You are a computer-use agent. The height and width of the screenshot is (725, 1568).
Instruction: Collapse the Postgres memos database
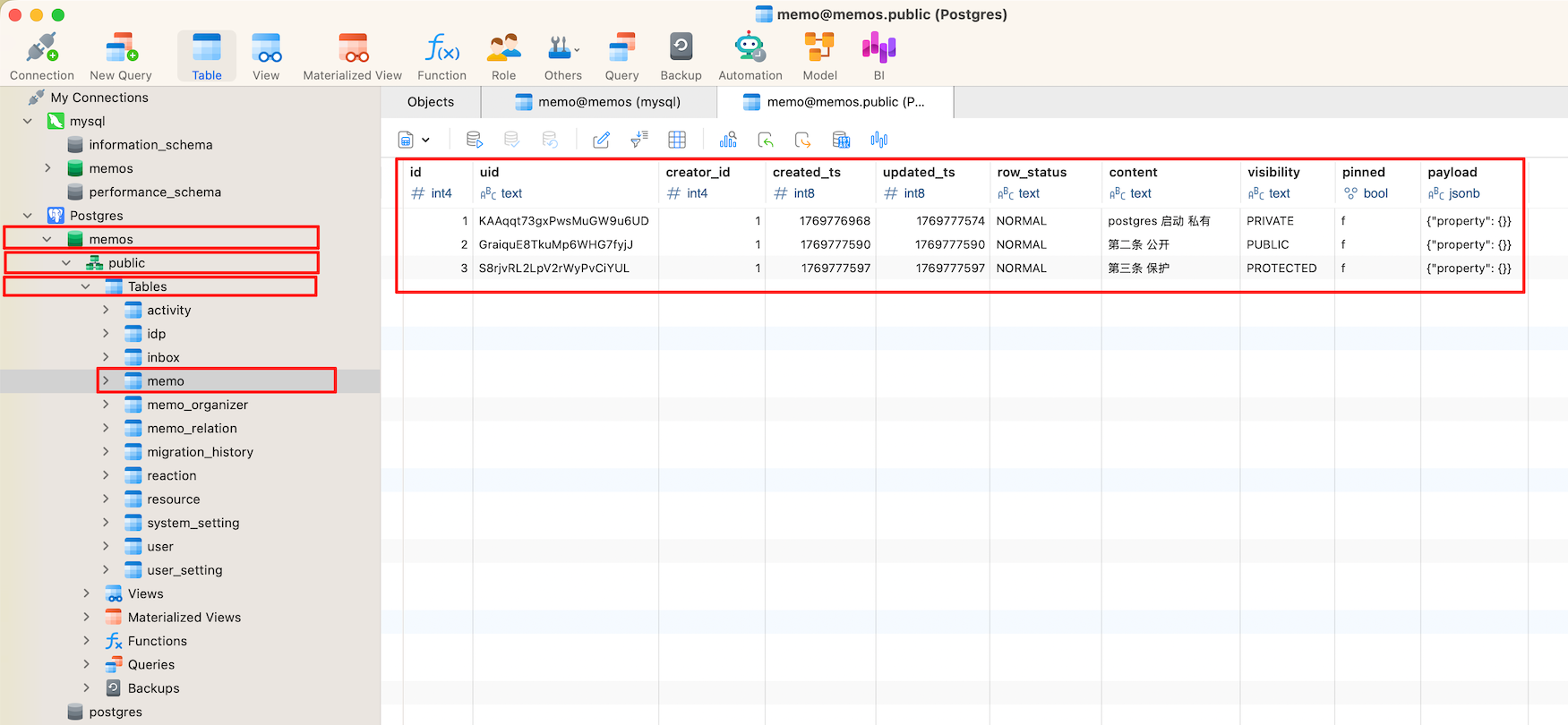[x=47, y=239]
